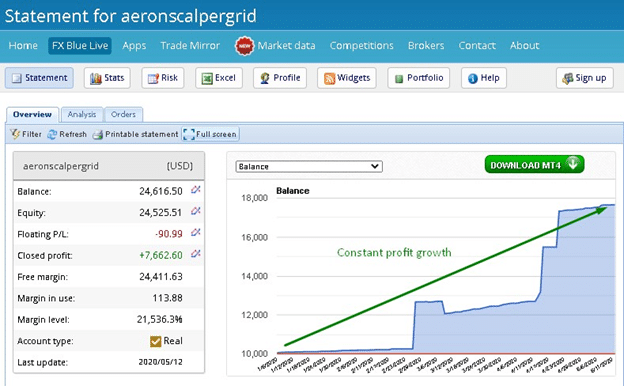Switch to the Orders tab
Screen dimensions: 624x386
[123, 115]
